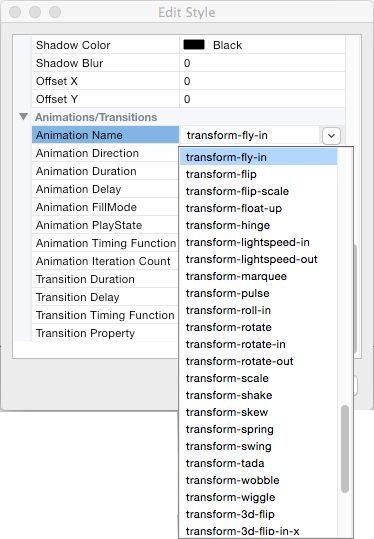Viewport: 374px width, 539px height.
Task: Select transform-rotate-out option
Action: click(x=240, y=361)
